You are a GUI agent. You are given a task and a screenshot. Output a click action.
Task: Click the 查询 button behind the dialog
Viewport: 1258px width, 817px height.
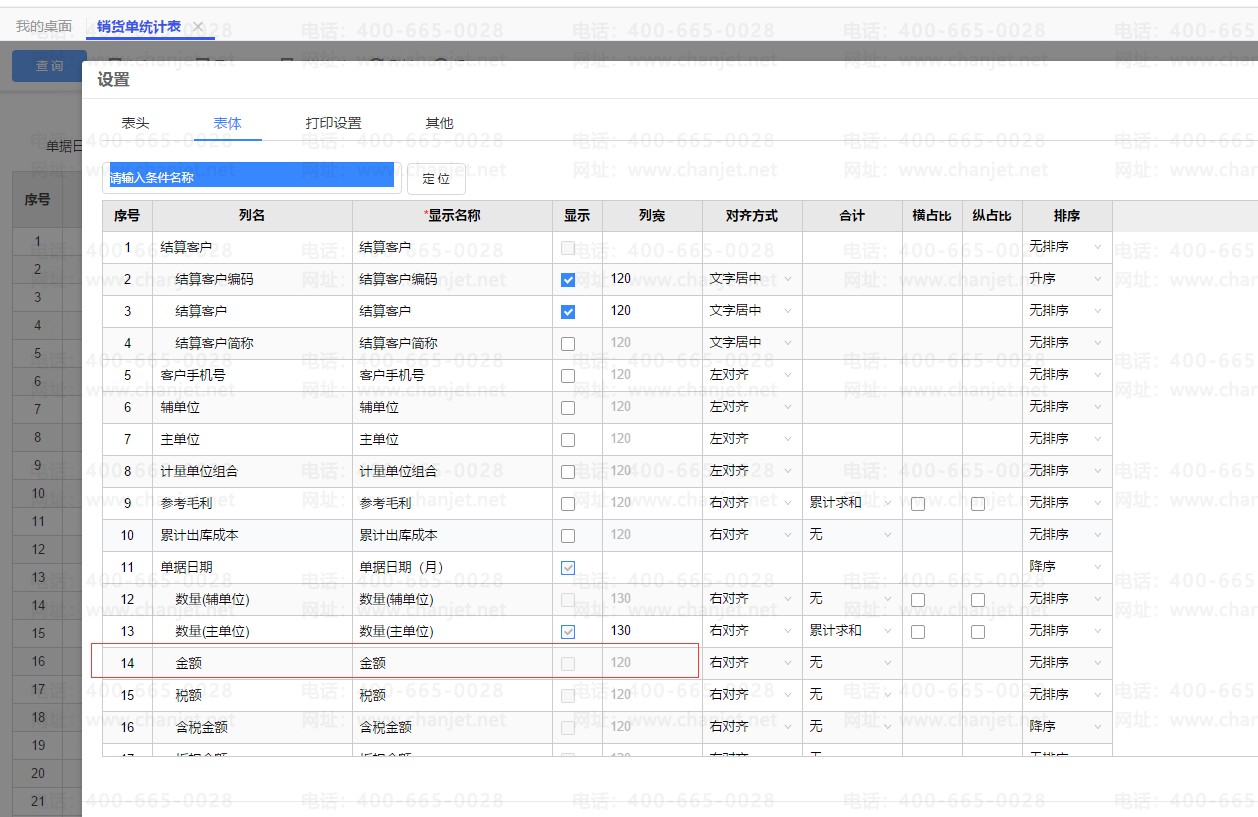point(49,66)
